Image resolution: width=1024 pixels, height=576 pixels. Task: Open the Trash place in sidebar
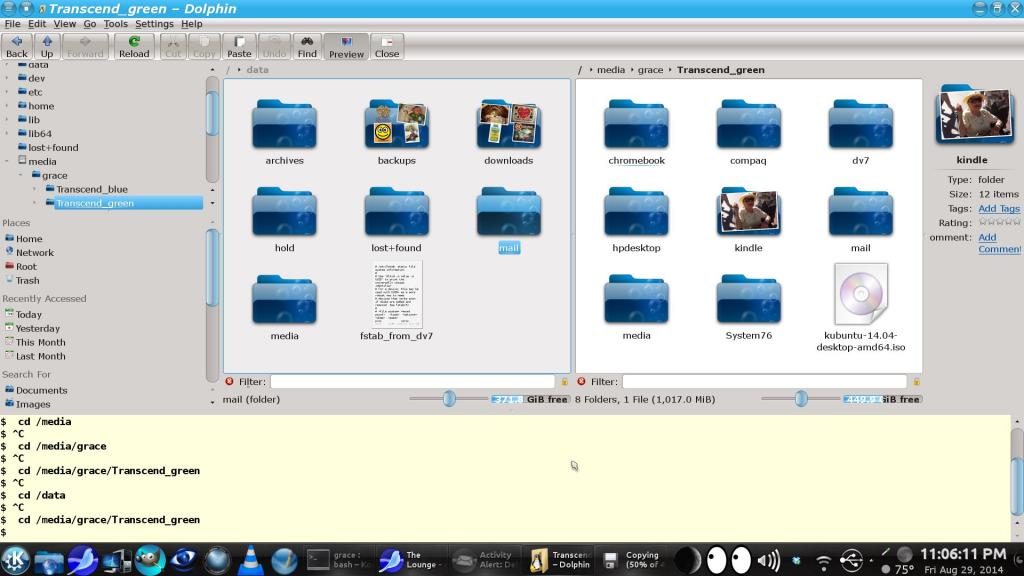point(28,281)
